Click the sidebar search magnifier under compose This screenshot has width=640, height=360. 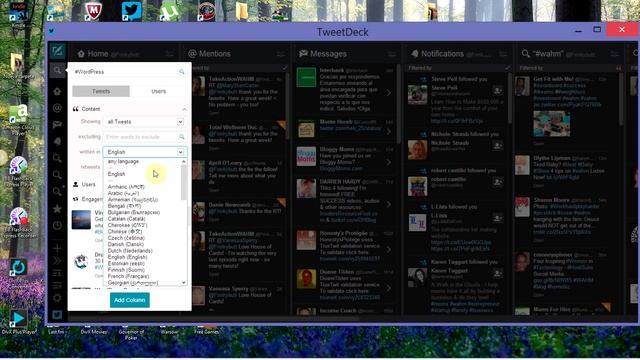coord(57,70)
